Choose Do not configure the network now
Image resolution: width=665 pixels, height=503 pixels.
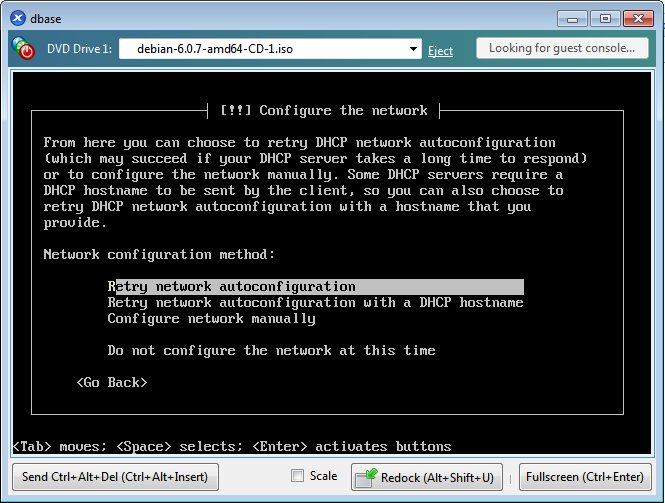(x=271, y=351)
